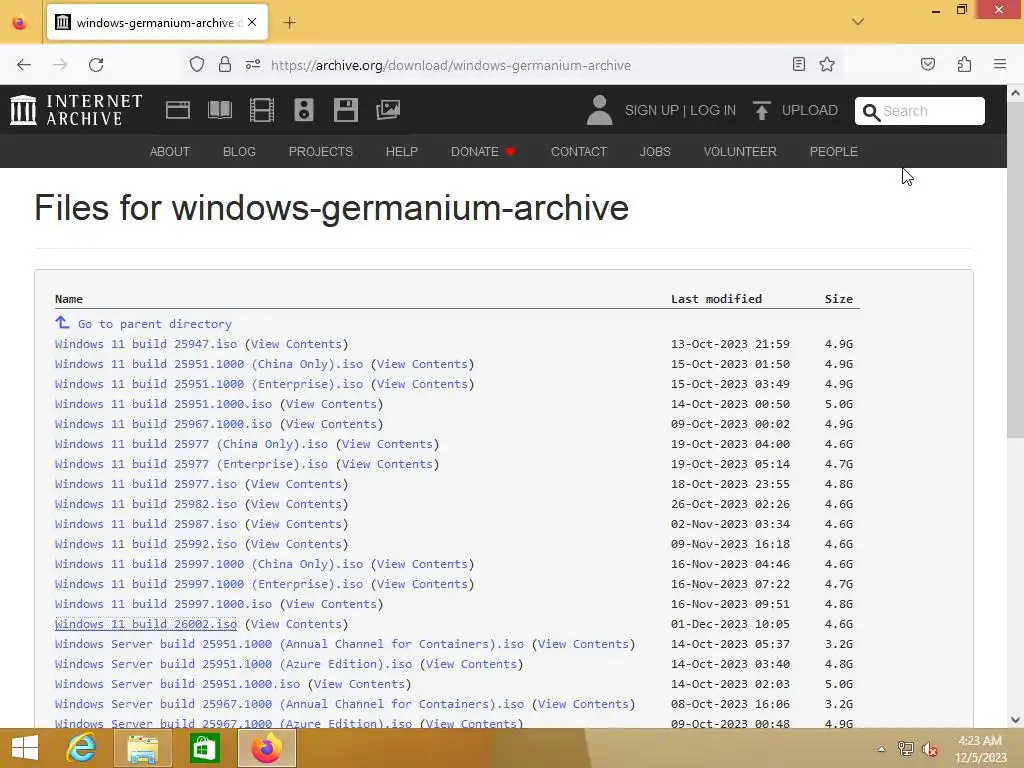Open the Software floppy disk icon
This screenshot has height=768, width=1024.
click(x=345, y=110)
